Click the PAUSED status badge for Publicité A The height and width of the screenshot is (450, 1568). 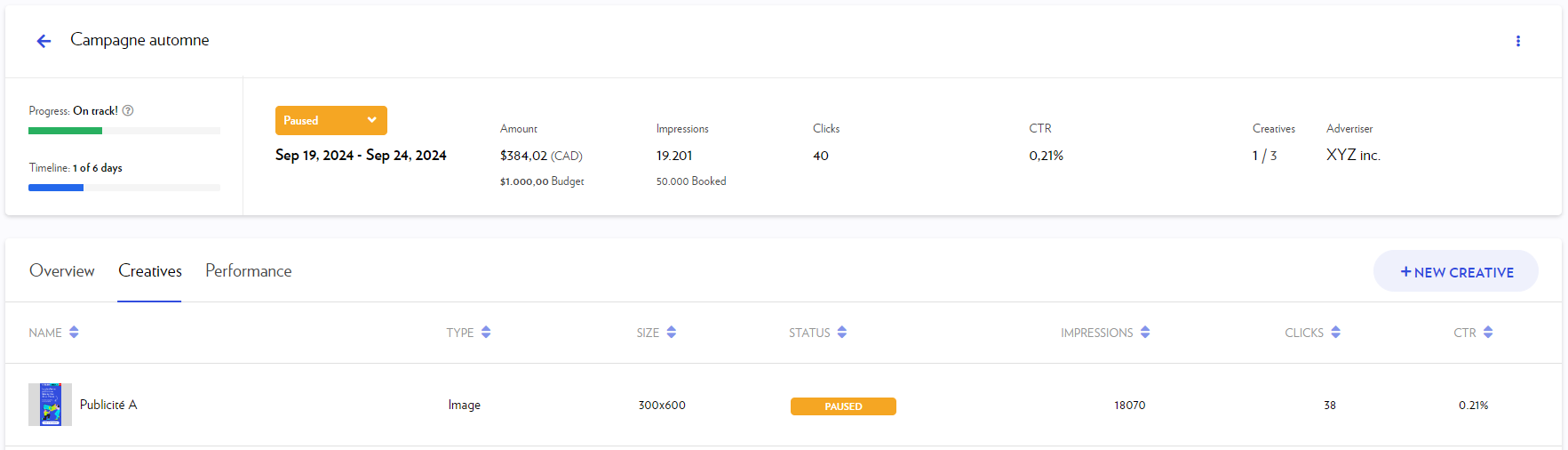tap(843, 406)
